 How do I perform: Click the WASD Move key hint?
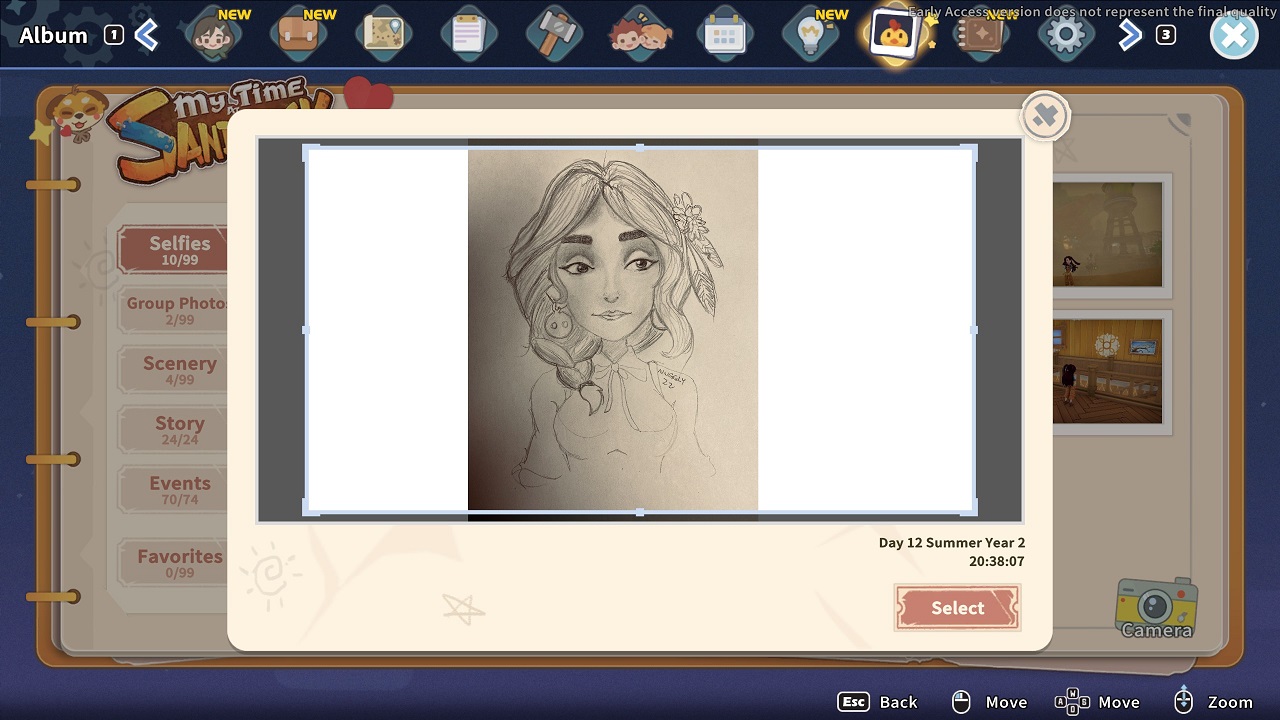coord(1097,702)
